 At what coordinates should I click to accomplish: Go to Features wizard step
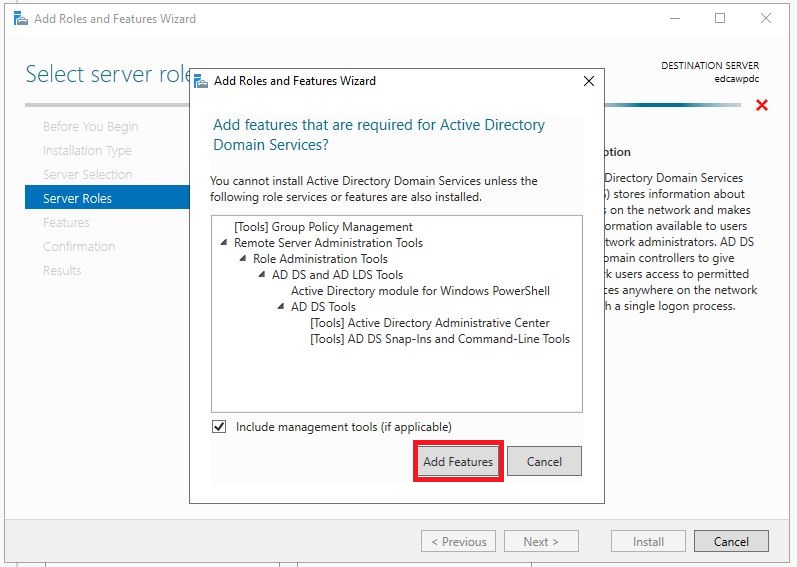66,223
